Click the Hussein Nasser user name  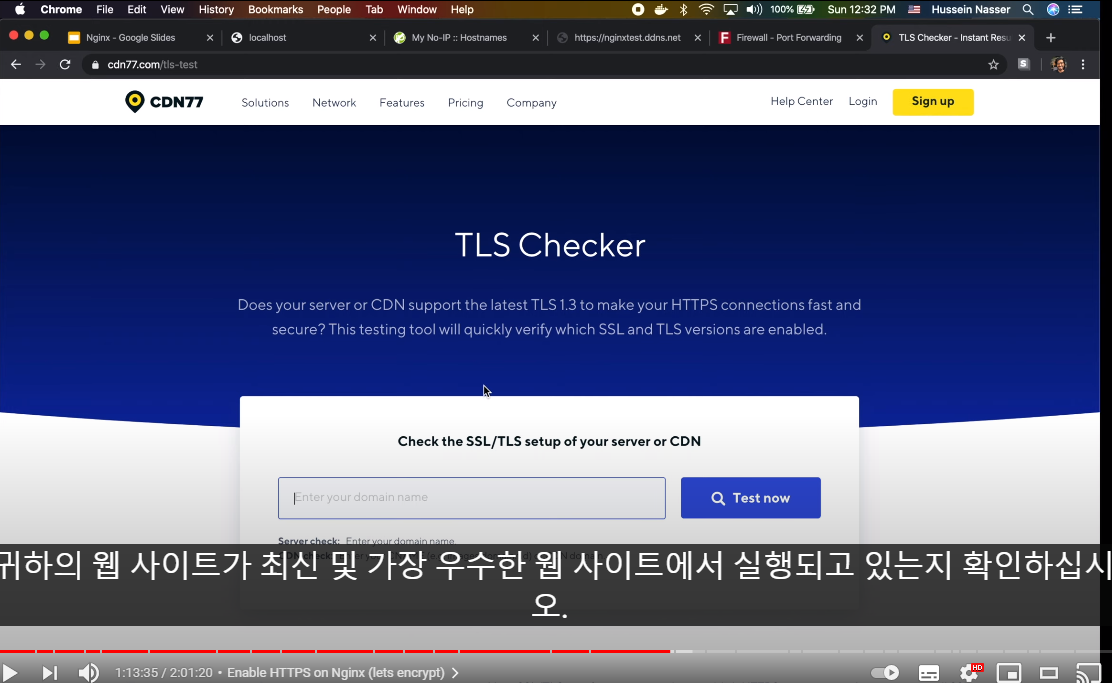[971, 9]
